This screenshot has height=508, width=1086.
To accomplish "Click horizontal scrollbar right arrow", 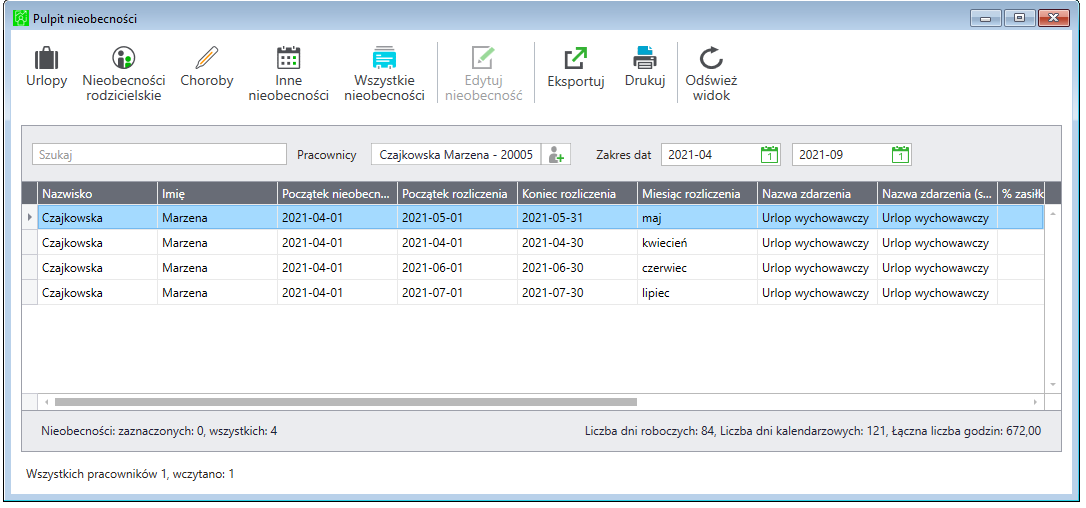I will pyautogui.click(x=1035, y=401).
